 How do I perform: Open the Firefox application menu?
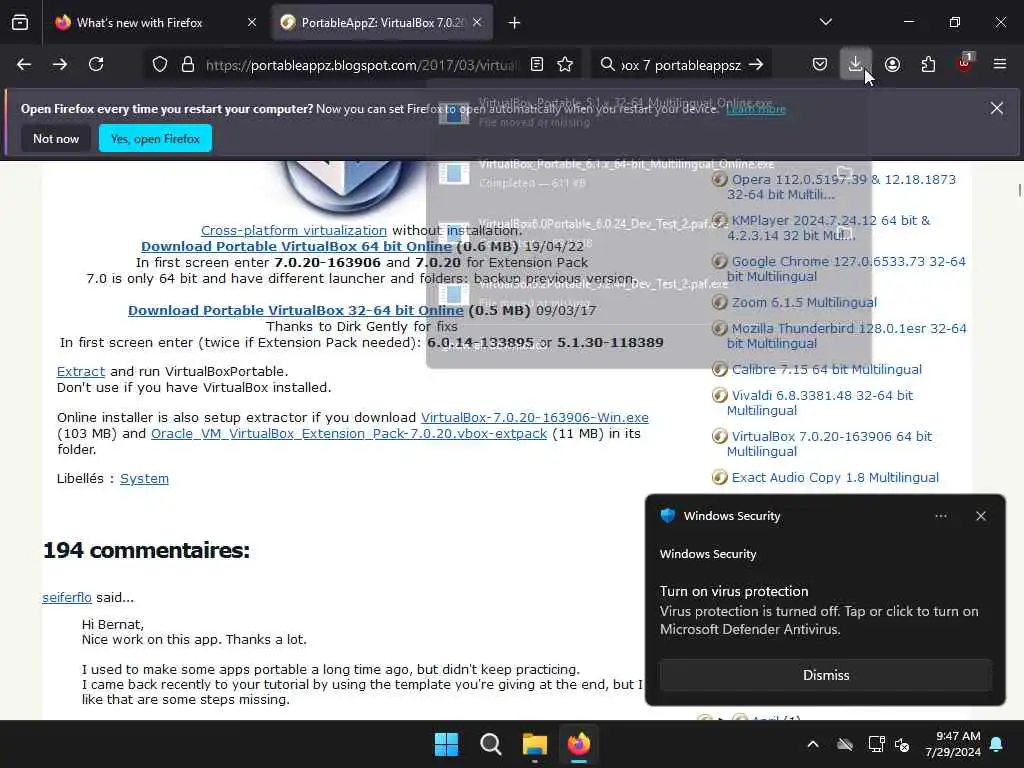coord(1000,65)
